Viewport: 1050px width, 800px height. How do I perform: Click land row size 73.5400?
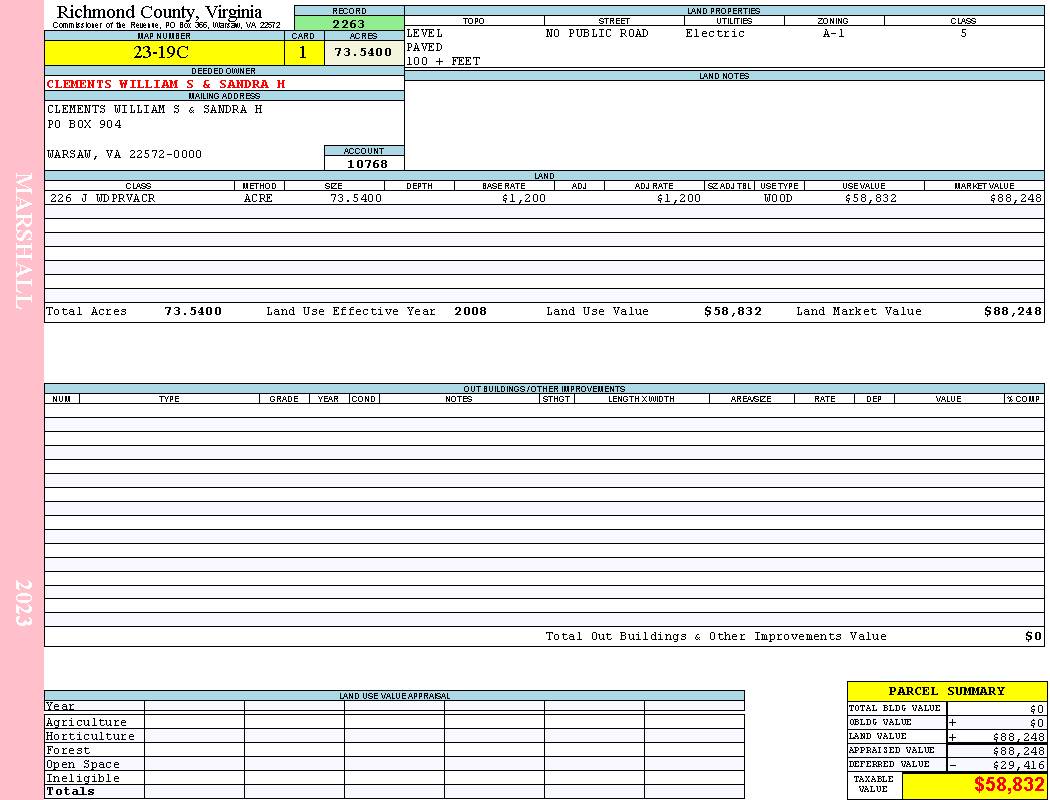click(x=356, y=198)
